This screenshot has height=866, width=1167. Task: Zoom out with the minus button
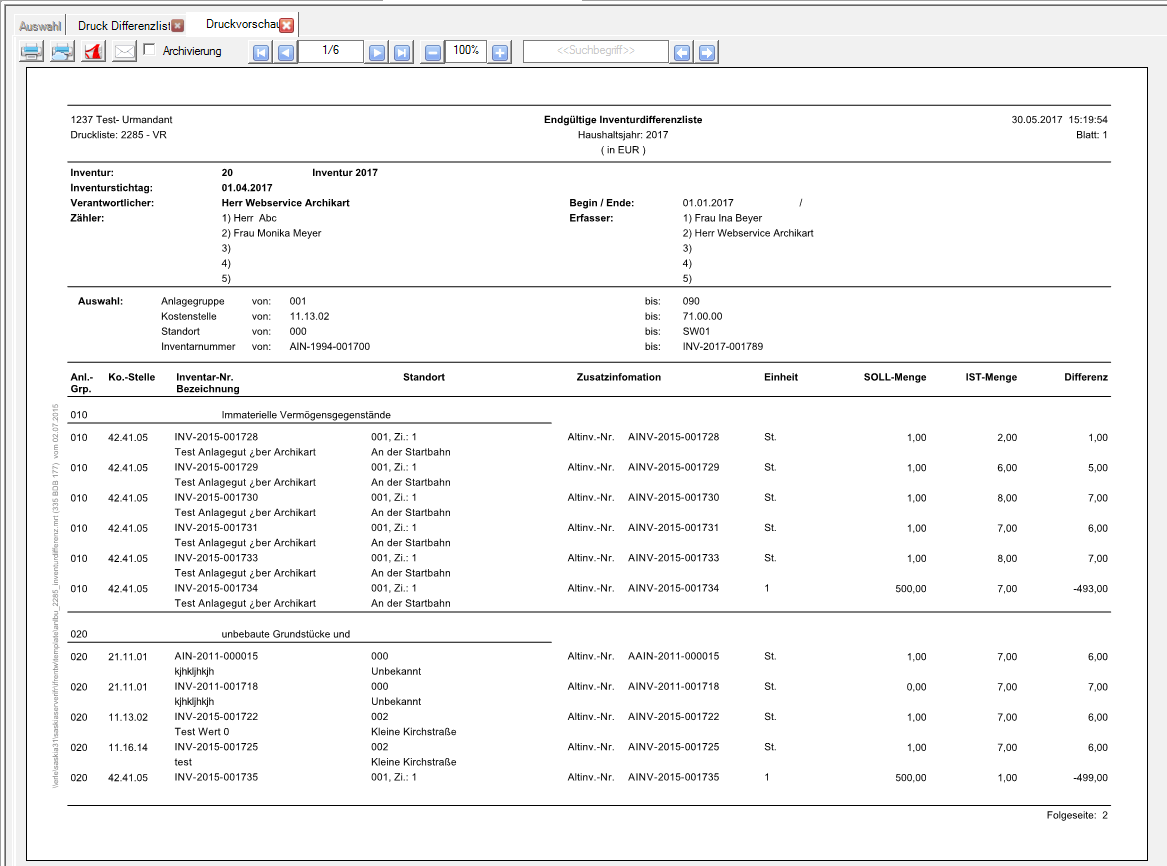click(432, 53)
